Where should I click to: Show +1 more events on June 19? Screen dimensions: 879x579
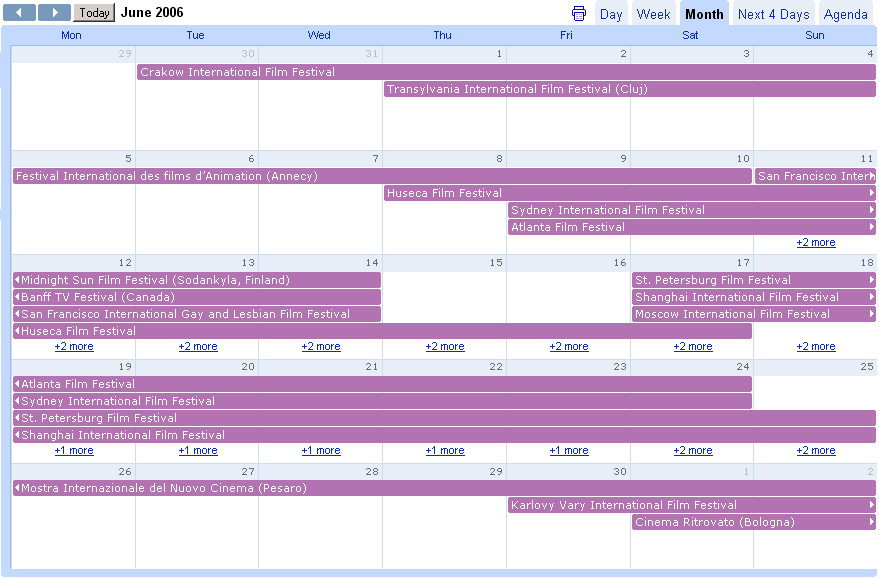click(x=74, y=450)
